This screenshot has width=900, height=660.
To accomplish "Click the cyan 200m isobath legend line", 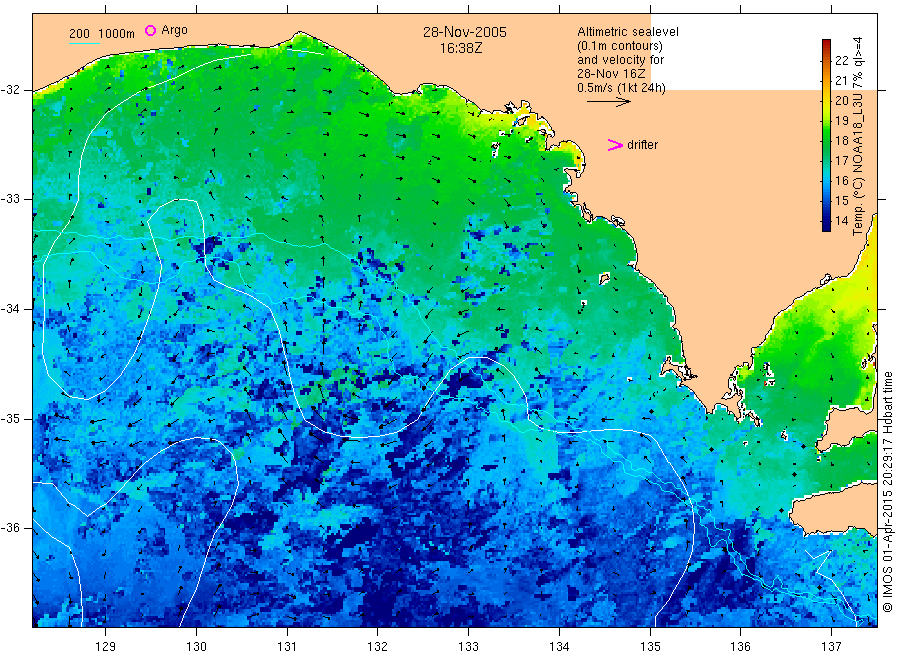I will click(x=84, y=43).
